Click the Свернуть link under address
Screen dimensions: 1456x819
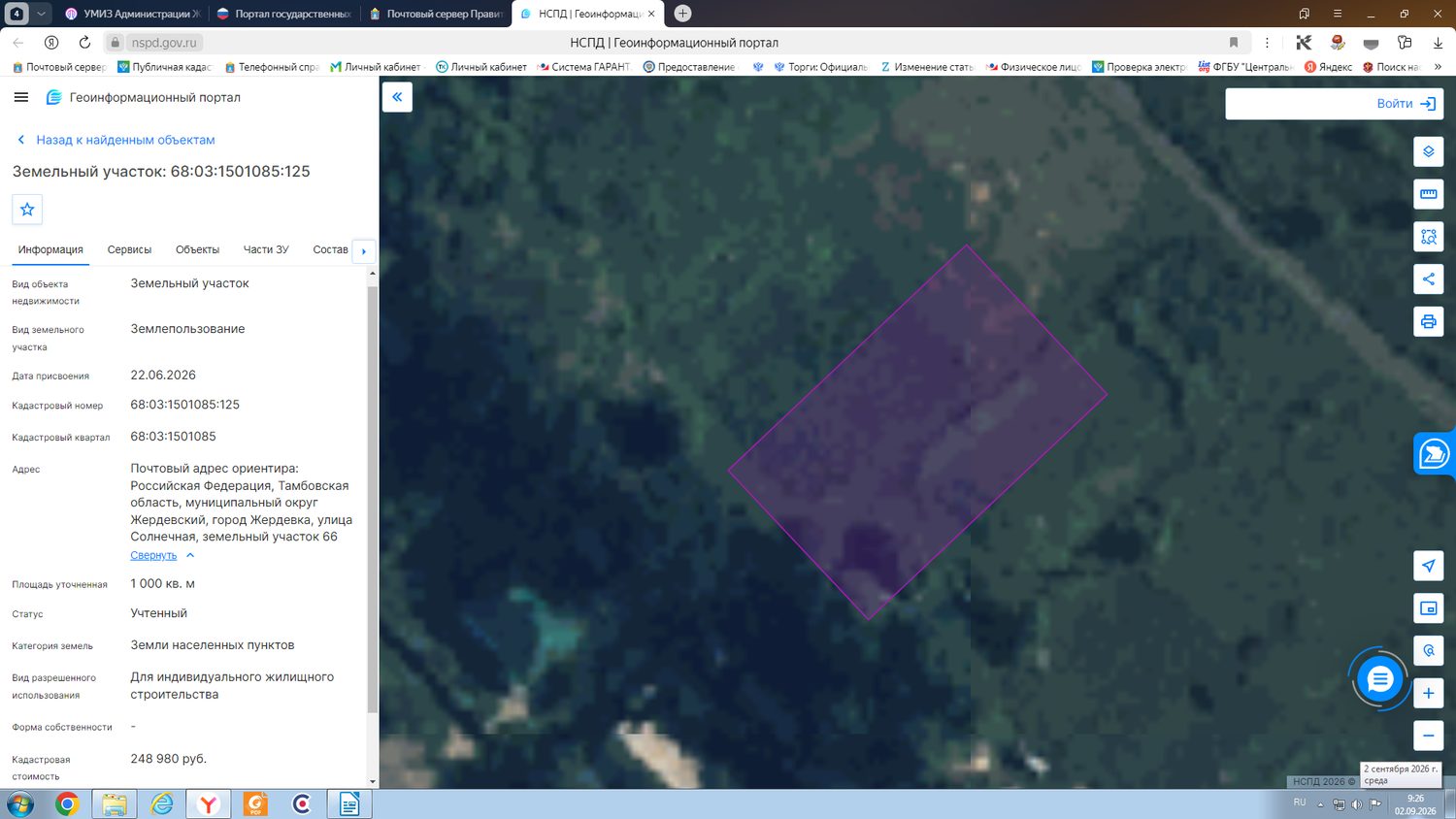click(x=153, y=555)
